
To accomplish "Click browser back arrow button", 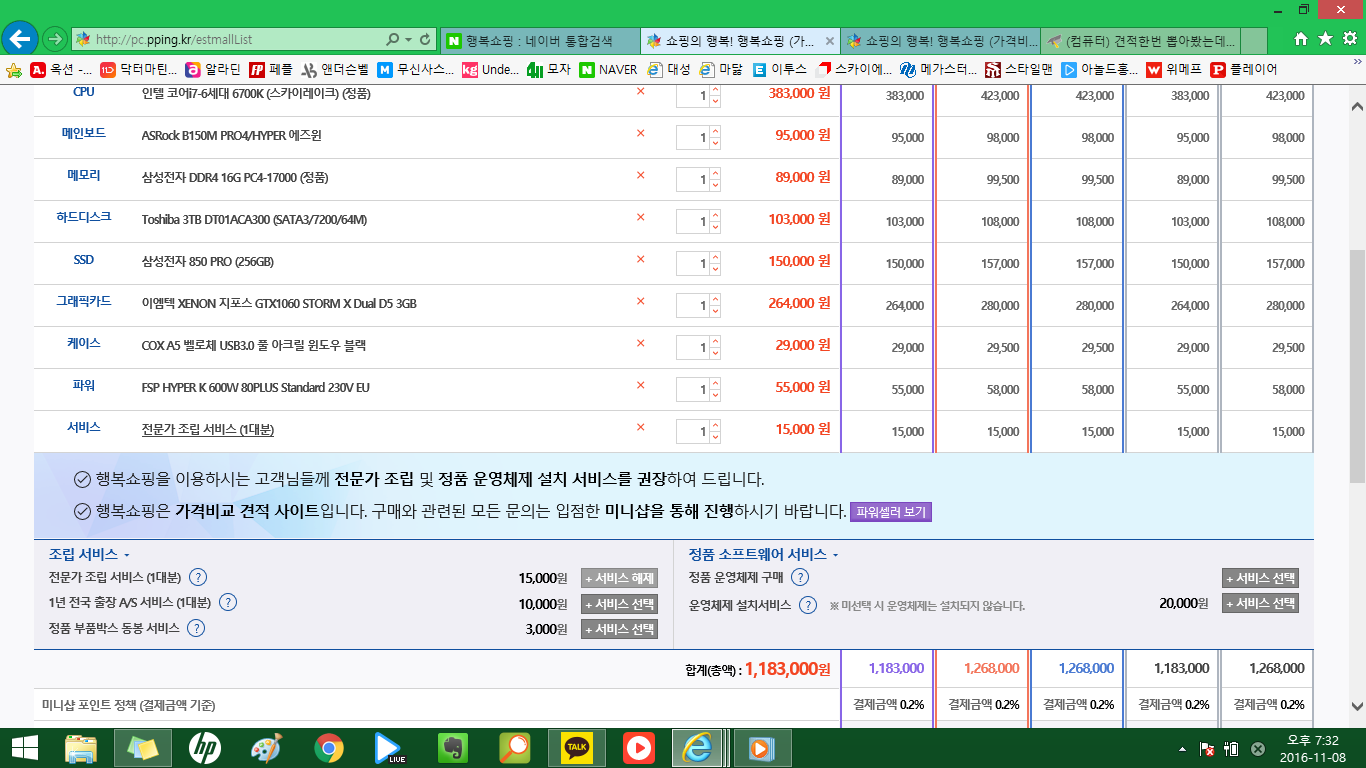I will click(20, 39).
